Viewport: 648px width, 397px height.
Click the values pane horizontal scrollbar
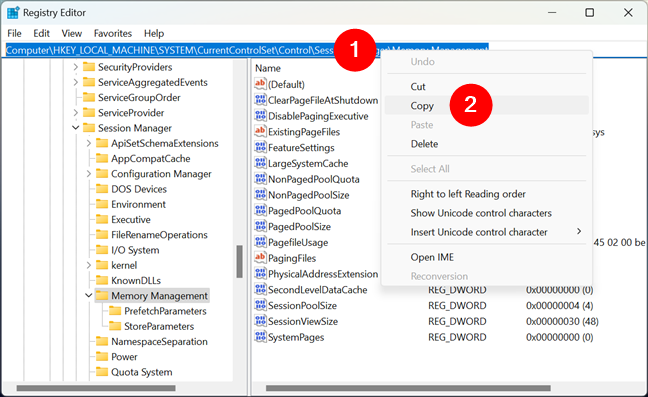pos(408,388)
